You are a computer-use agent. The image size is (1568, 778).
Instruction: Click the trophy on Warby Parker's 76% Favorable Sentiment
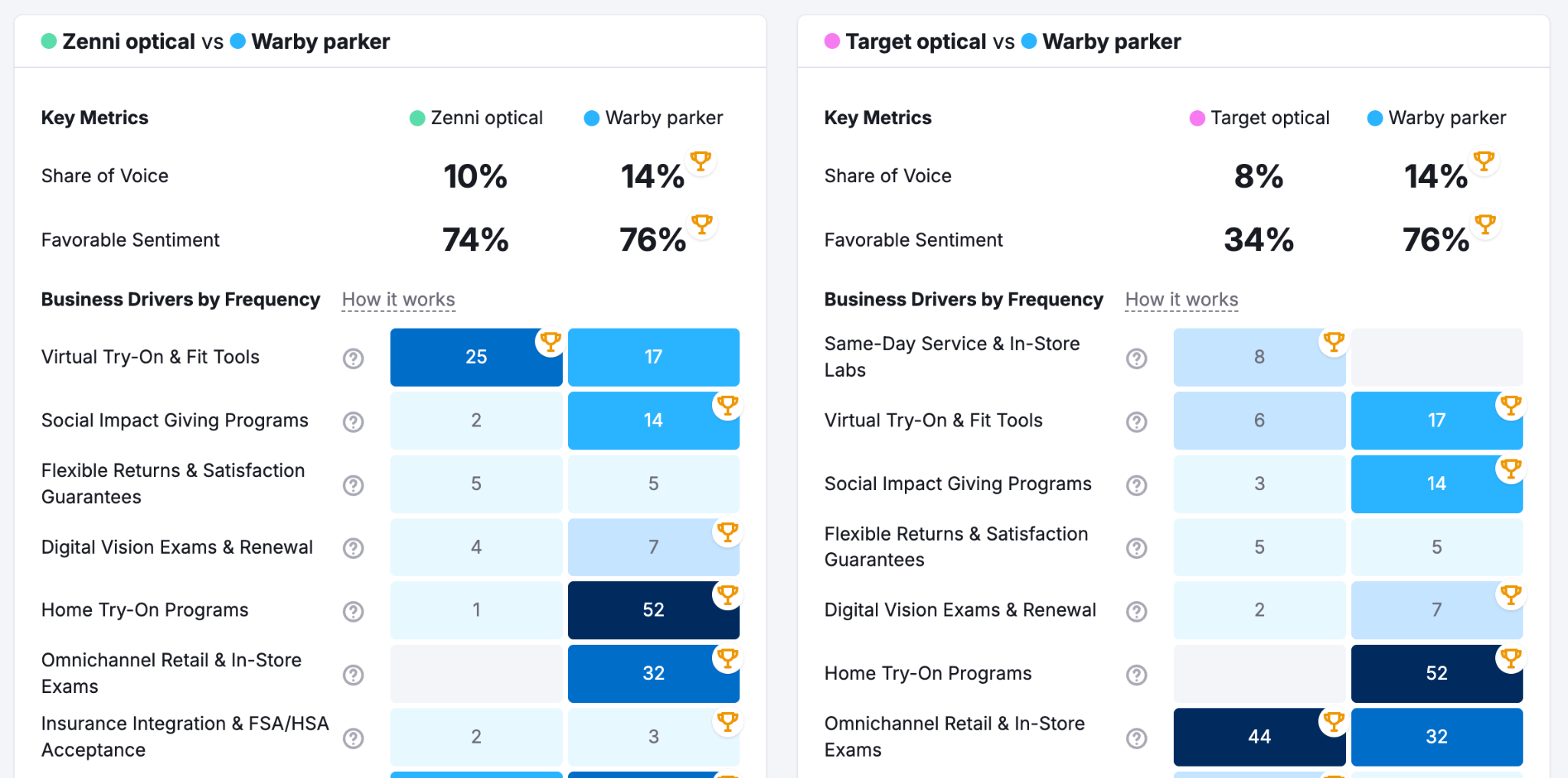(702, 224)
